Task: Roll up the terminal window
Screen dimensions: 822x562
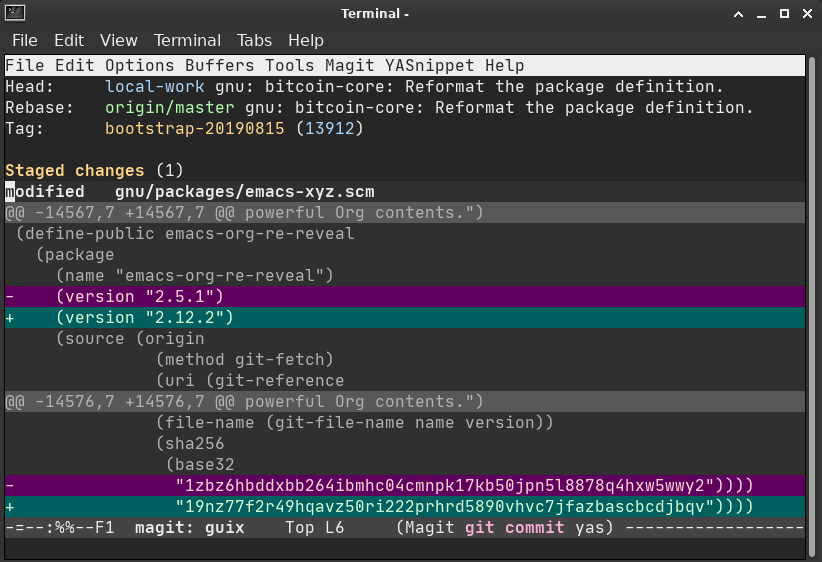Action: pyautogui.click(x=738, y=14)
